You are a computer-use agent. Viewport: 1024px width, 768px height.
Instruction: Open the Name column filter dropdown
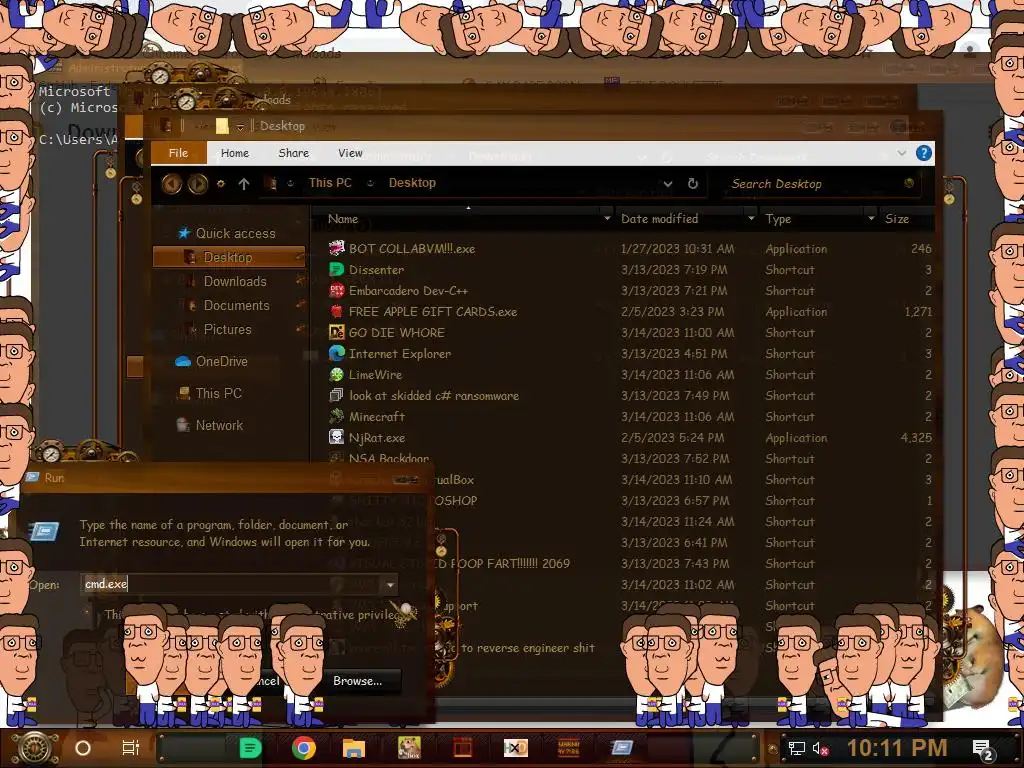(607, 218)
